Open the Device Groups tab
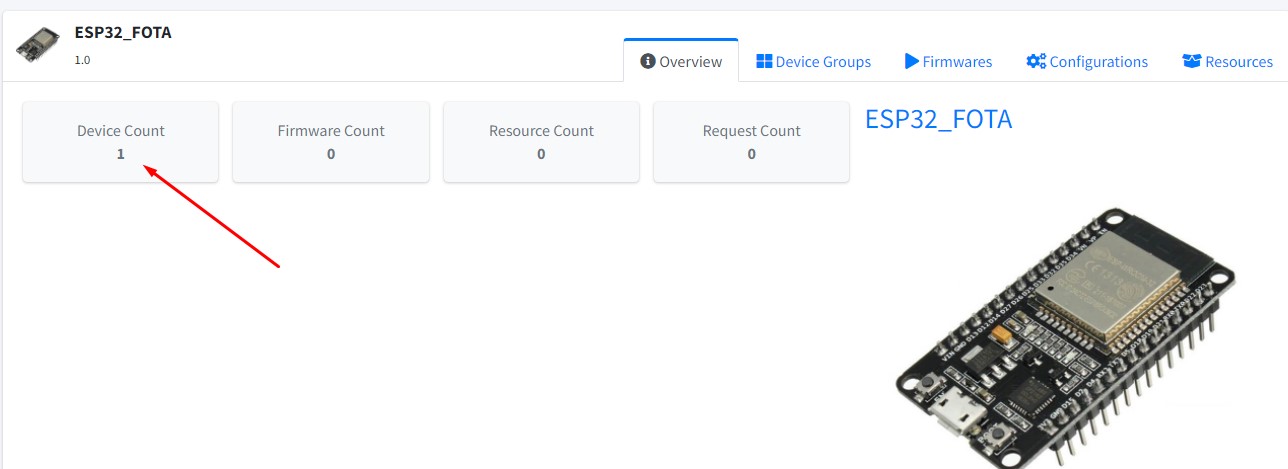 point(813,62)
